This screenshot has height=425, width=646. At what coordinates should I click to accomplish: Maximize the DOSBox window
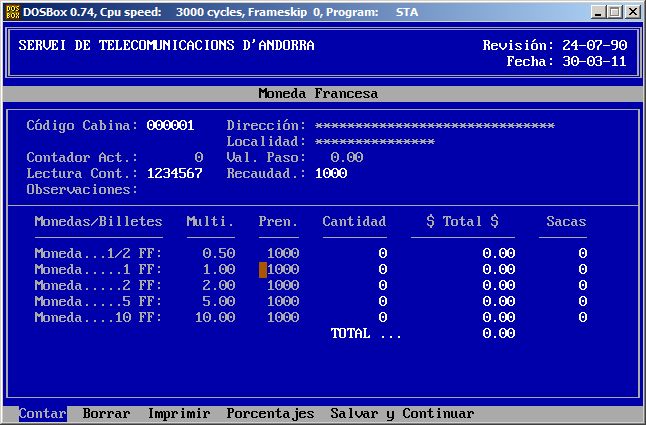tap(614, 11)
